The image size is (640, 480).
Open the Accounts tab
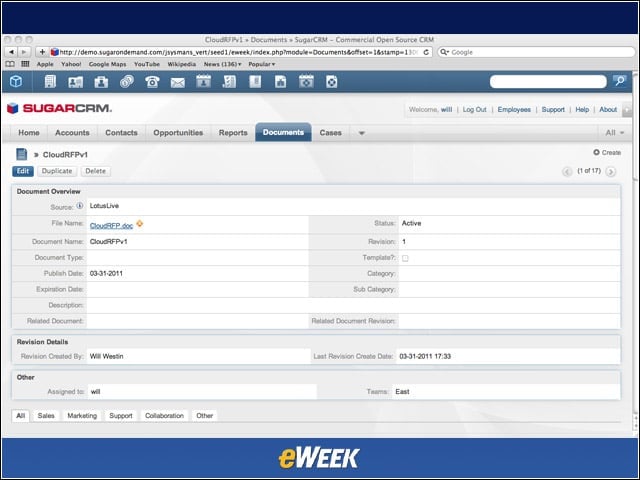pyautogui.click(x=72, y=133)
